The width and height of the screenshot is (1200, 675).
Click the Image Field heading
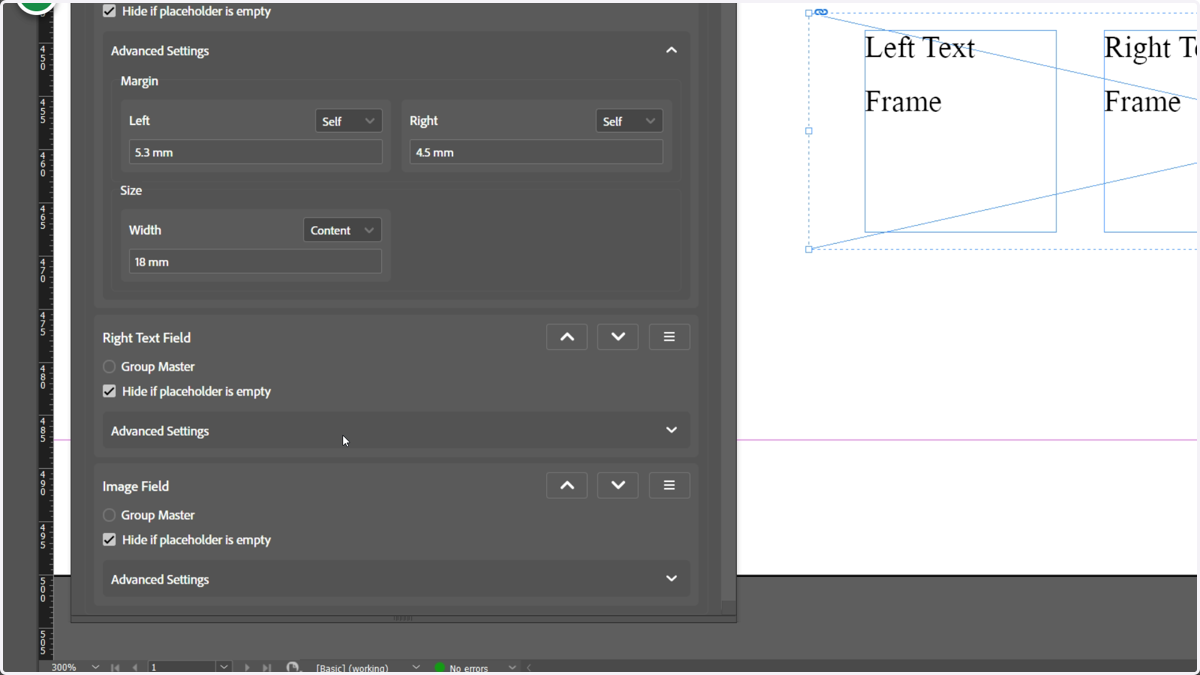[135, 486]
